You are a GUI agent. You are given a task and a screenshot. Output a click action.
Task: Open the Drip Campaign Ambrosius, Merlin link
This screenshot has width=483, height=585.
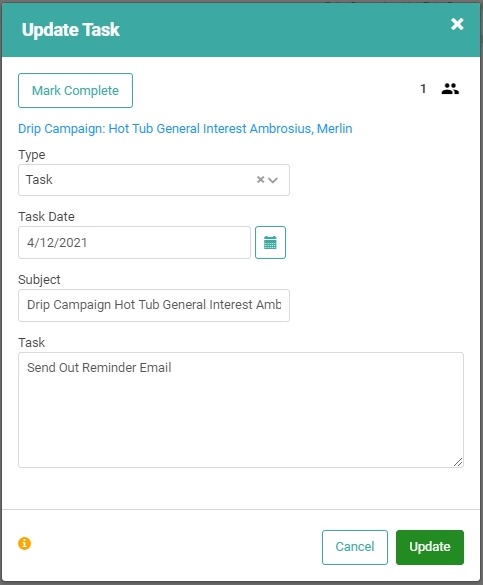[185, 128]
